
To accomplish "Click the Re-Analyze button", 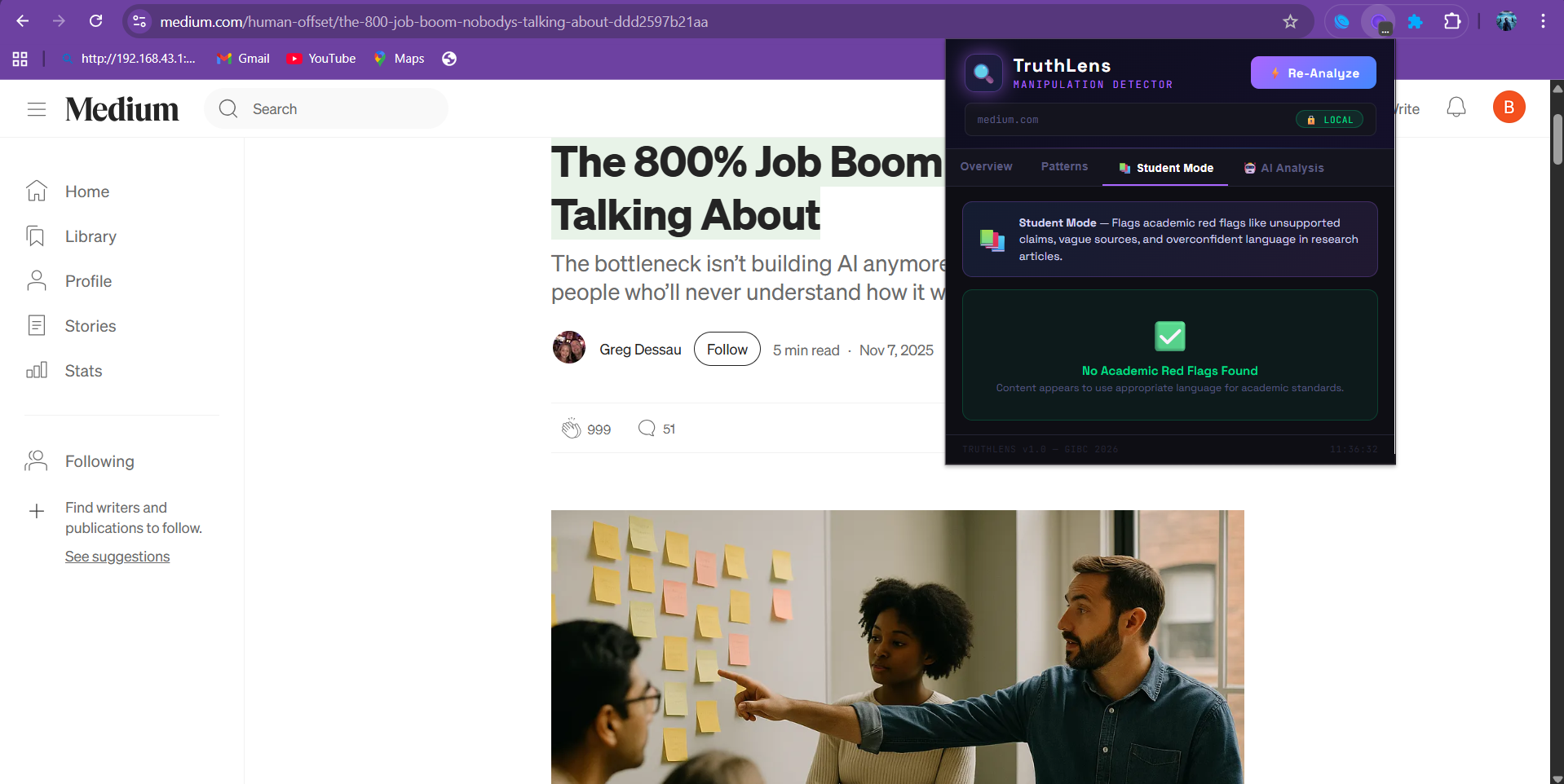I will [1314, 73].
